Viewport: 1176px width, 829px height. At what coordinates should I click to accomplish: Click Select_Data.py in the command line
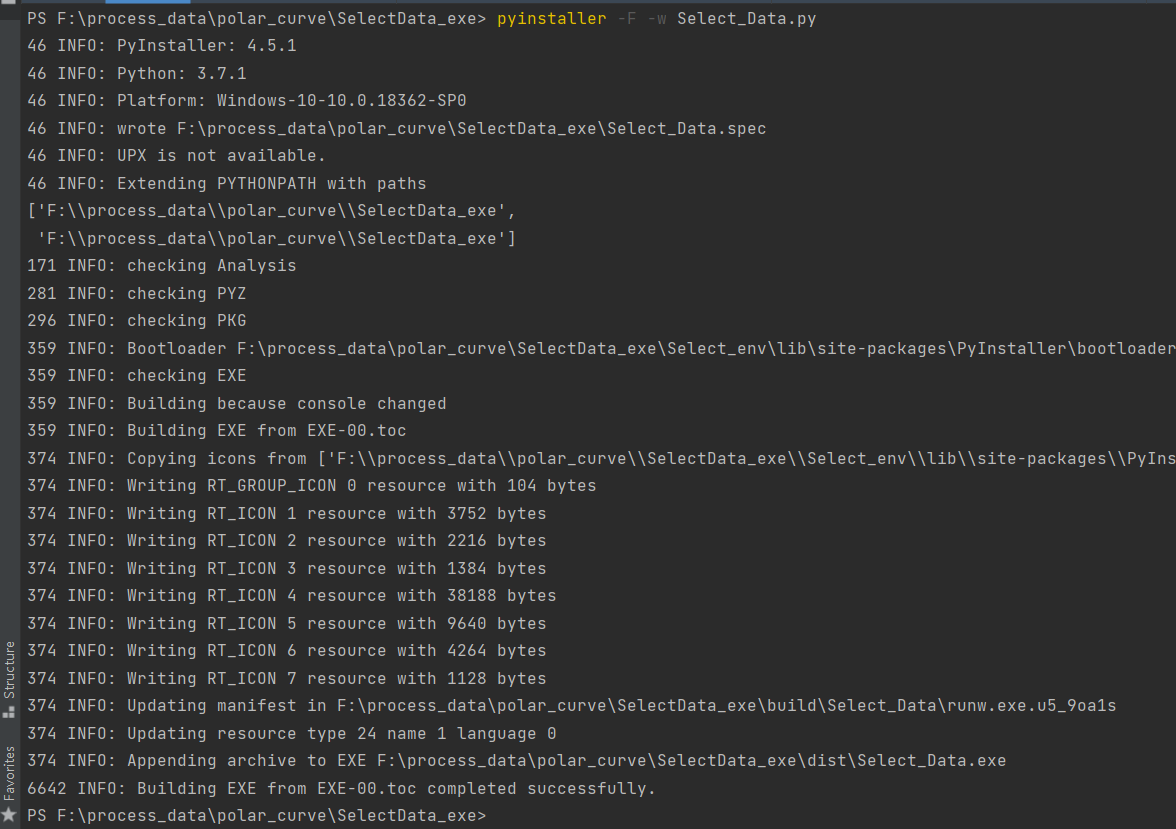pyautogui.click(x=746, y=19)
